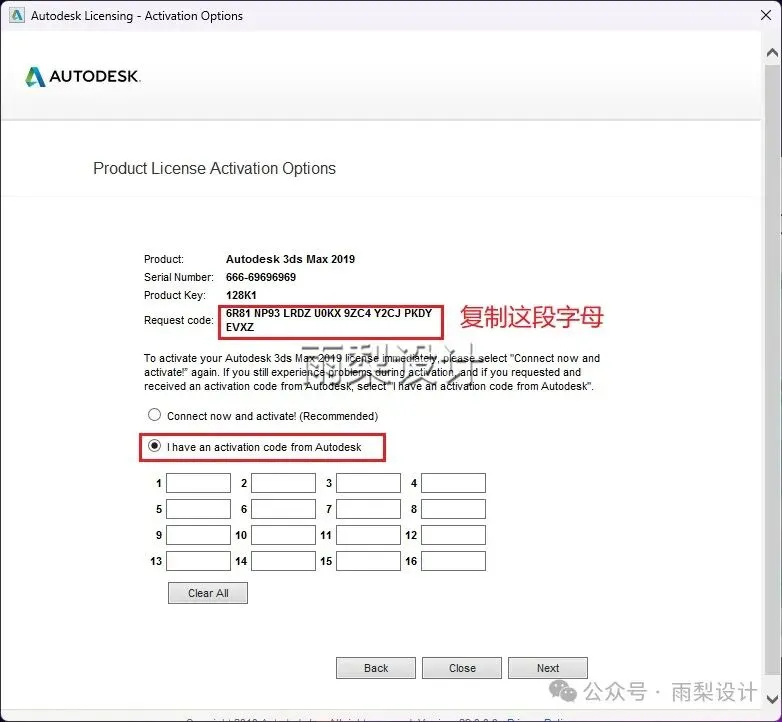Click the Clear All button
The width and height of the screenshot is (782, 722).
tap(208, 593)
